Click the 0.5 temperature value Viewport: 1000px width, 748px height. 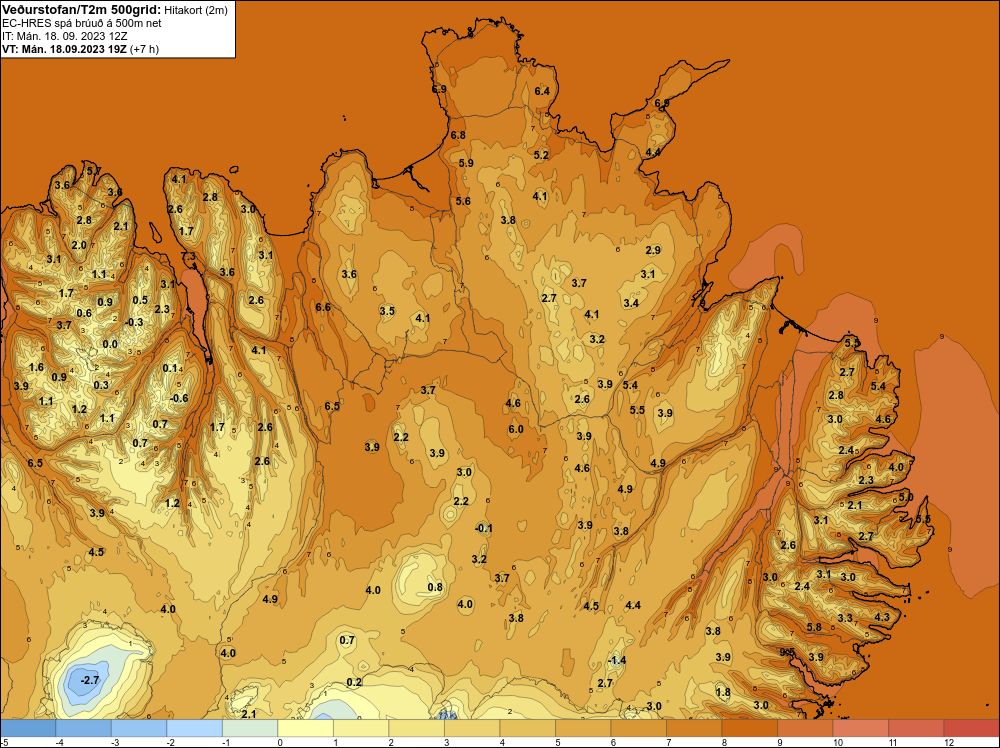pos(140,300)
